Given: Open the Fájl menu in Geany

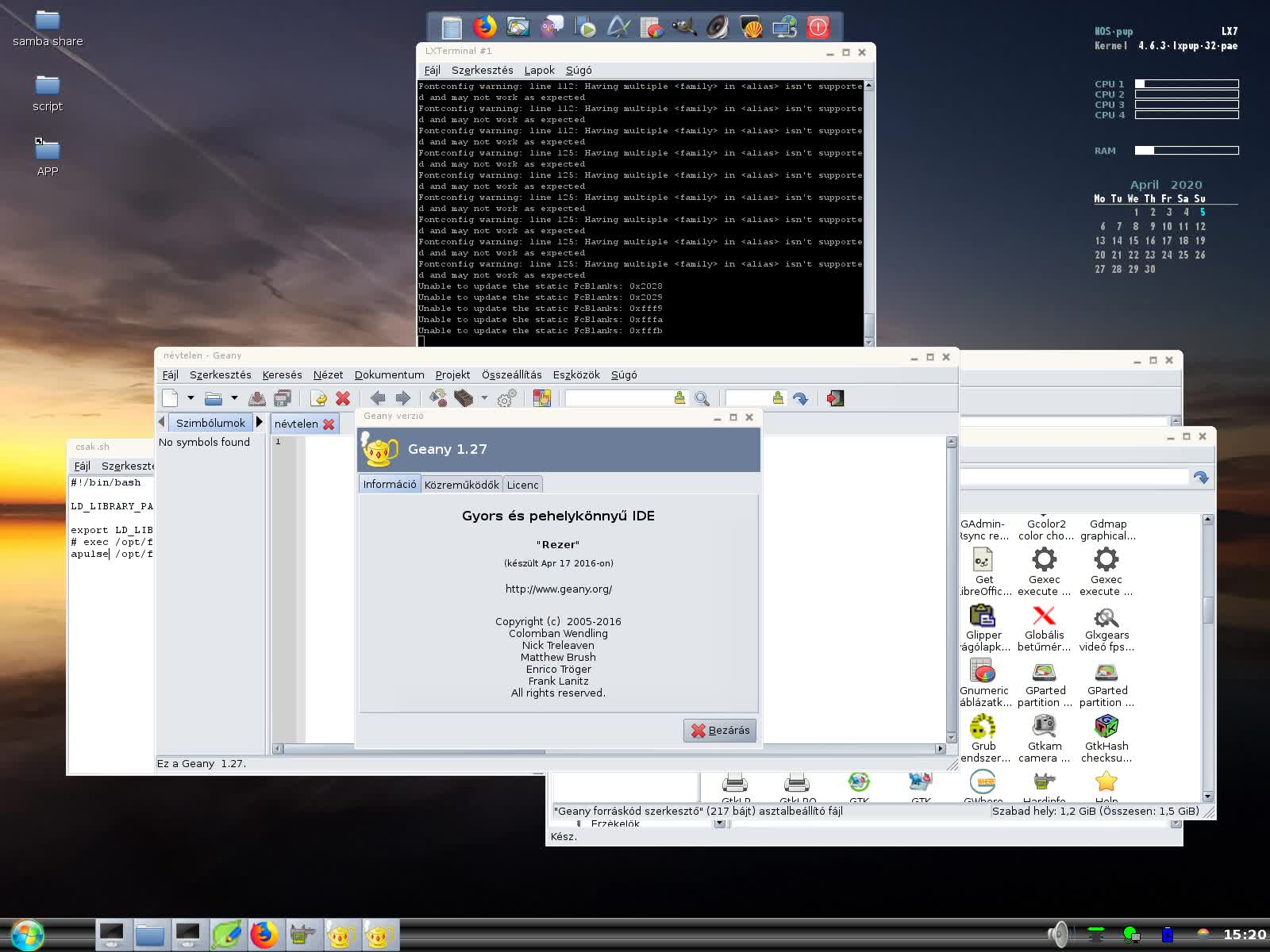Looking at the screenshot, I should click(x=171, y=375).
